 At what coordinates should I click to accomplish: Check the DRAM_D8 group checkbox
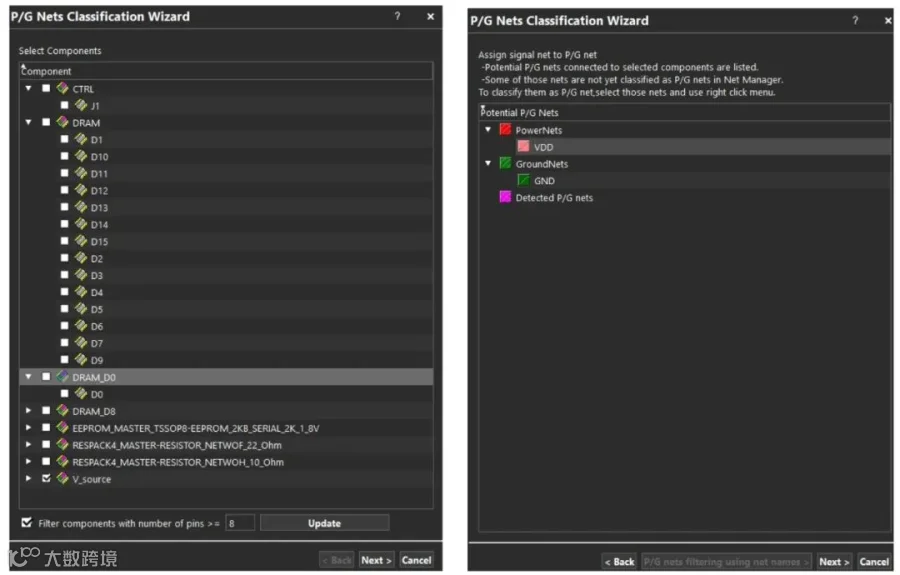tap(46, 410)
